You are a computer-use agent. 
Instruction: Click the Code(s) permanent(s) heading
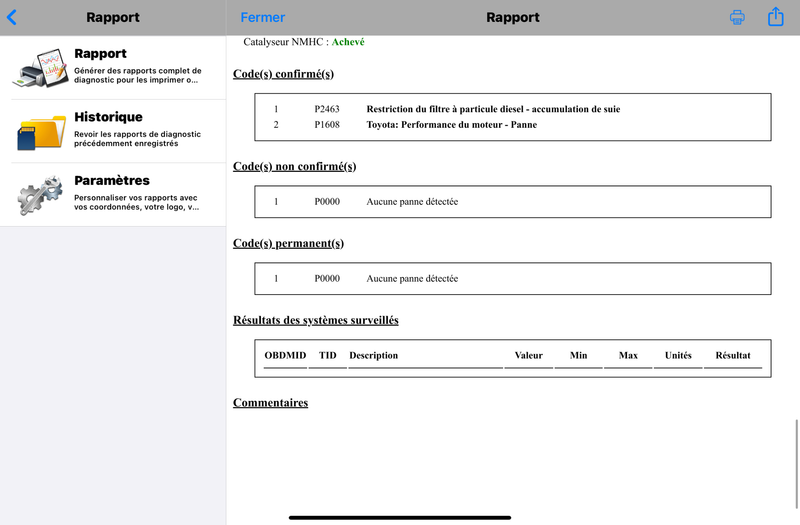(x=288, y=243)
